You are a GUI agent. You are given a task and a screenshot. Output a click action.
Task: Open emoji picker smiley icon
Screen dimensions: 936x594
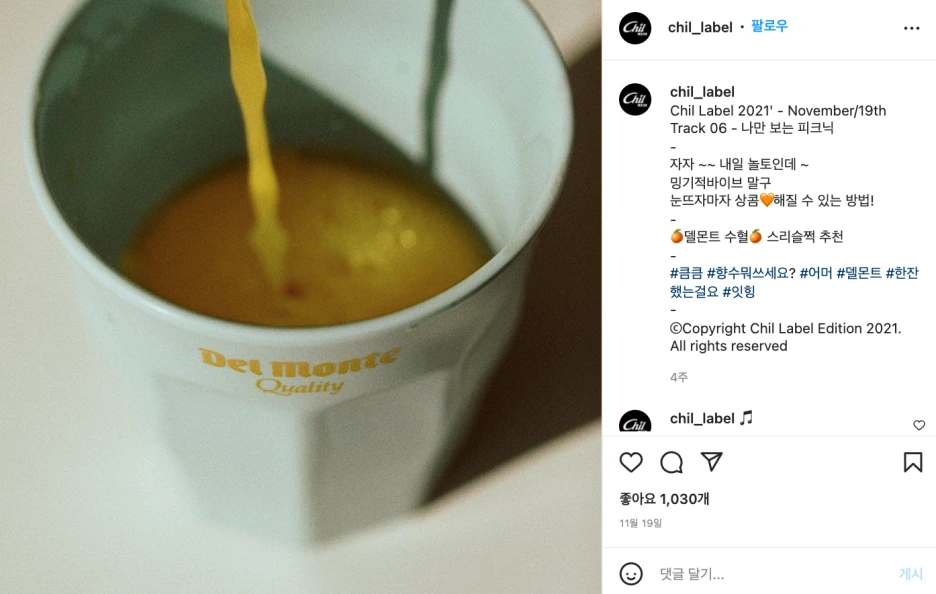coord(631,574)
